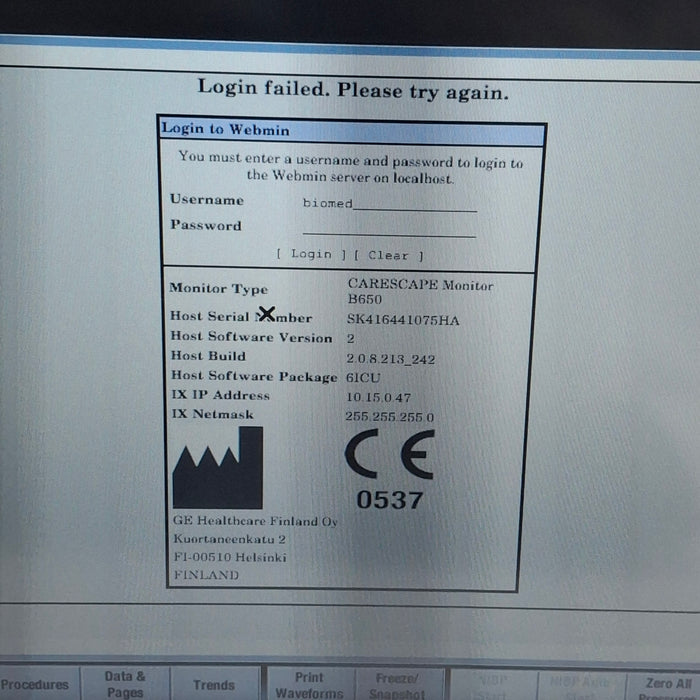
Task: Click the [ Clear ] button
Action: 388,255
